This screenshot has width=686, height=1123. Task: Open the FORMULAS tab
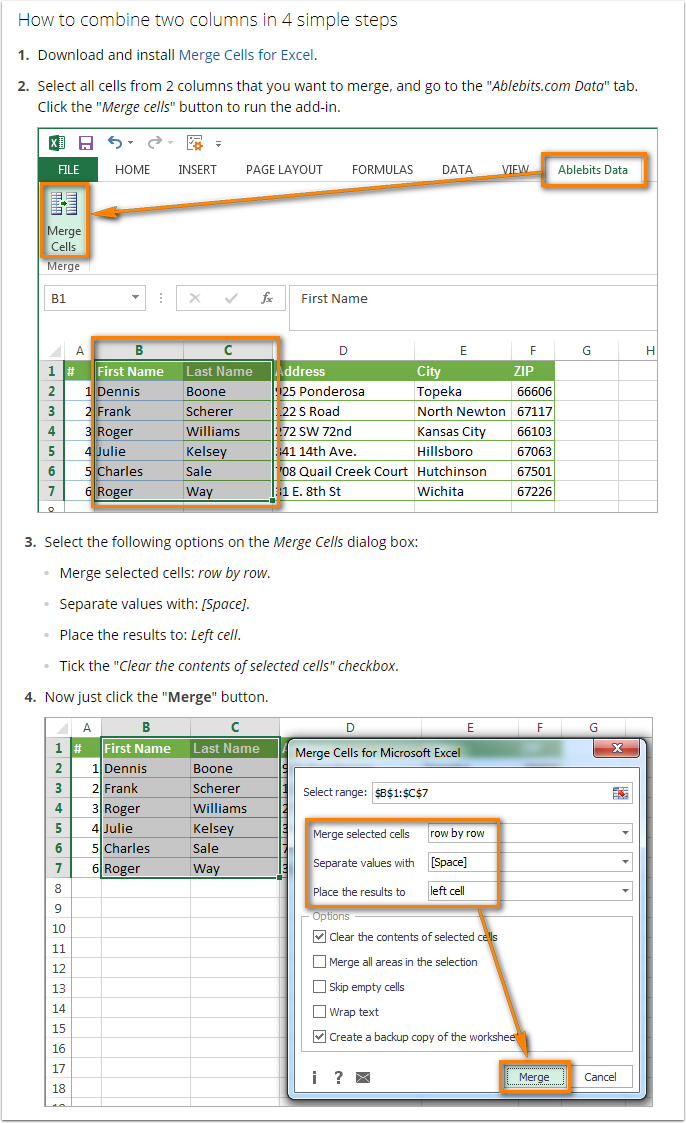click(382, 170)
